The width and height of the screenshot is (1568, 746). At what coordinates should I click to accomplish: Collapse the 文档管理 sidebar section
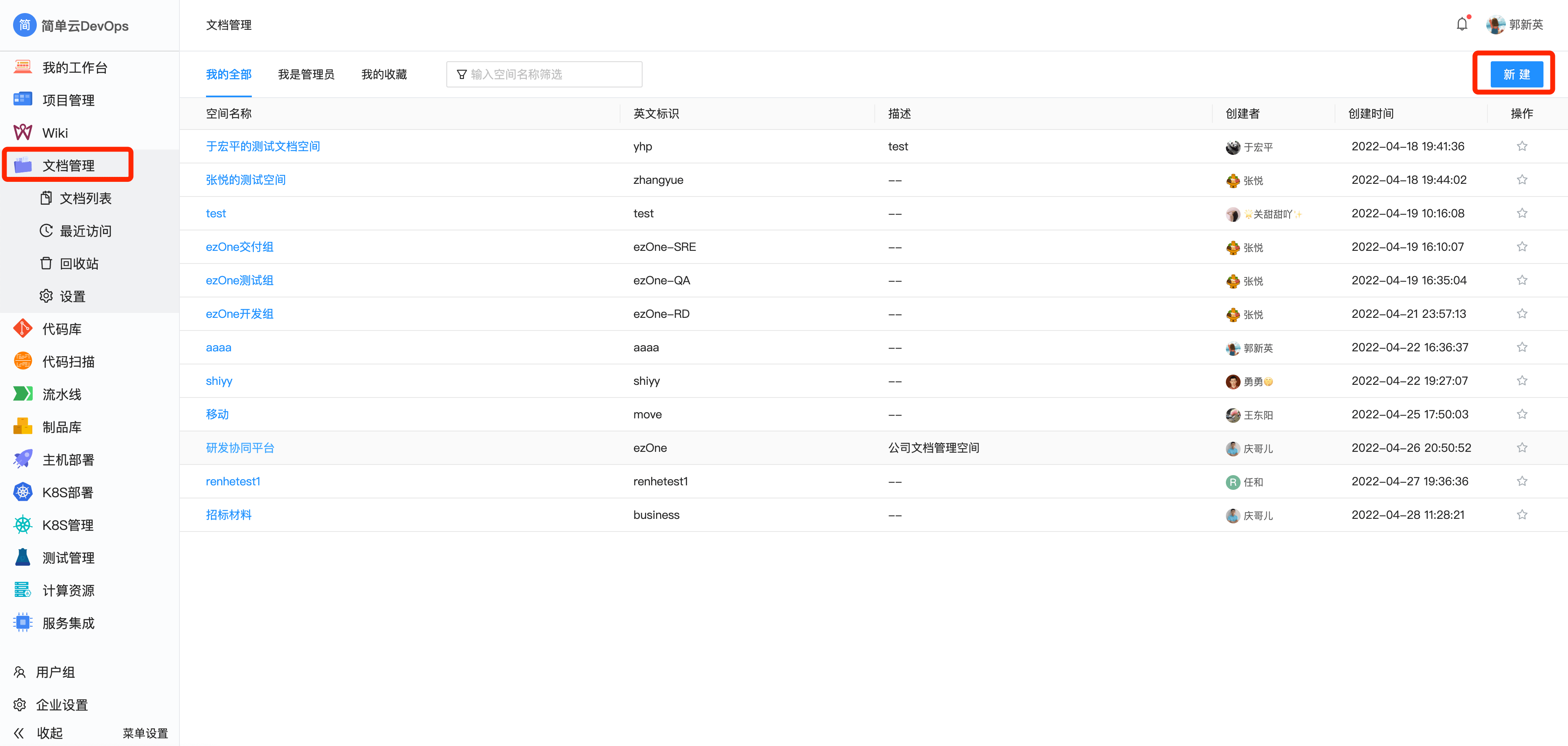click(68, 165)
